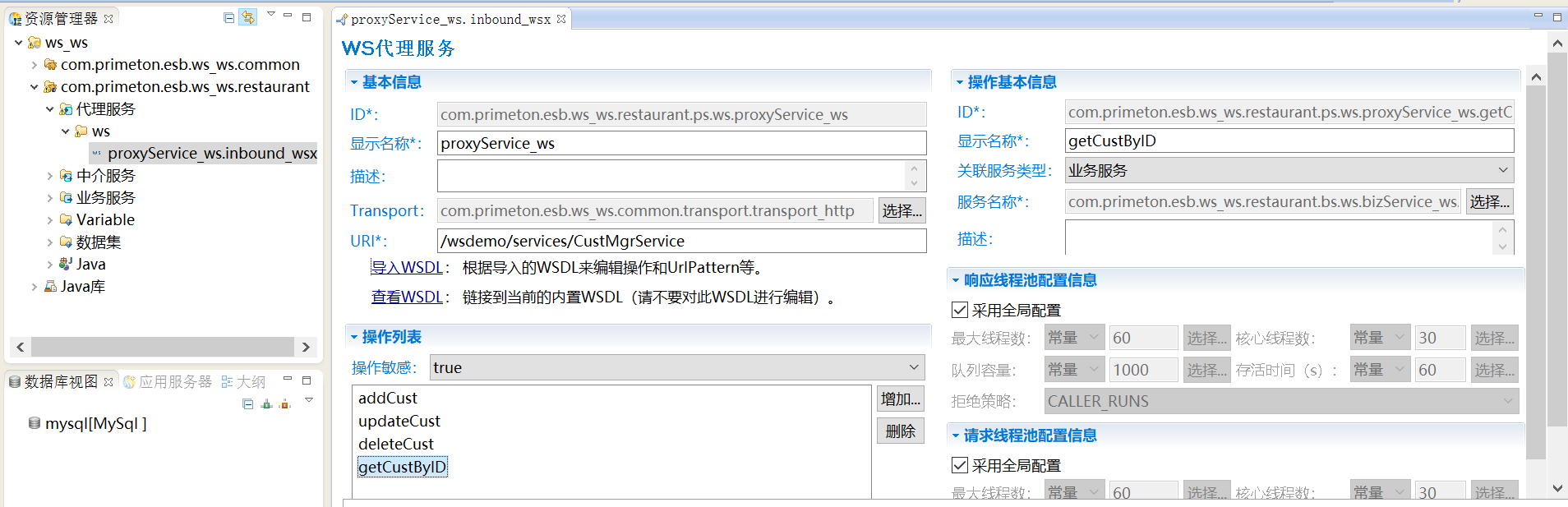Open the 关联服务类型 dropdown
This screenshot has height=507, width=1568.
pos(1502,170)
